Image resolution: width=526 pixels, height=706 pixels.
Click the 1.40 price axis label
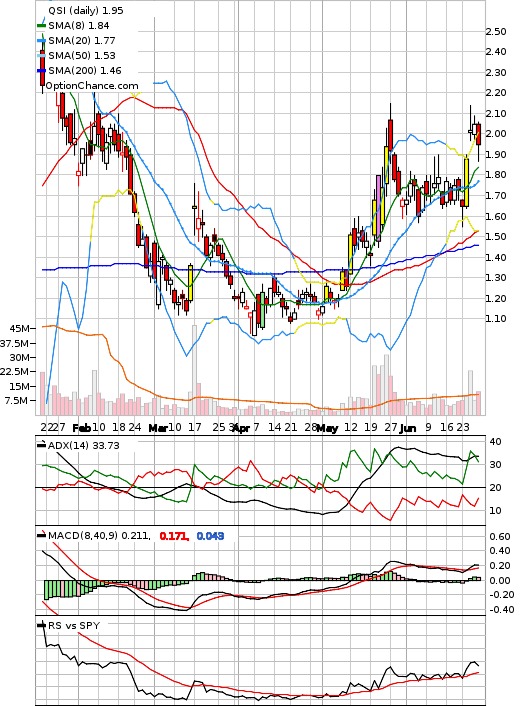tap(496, 258)
